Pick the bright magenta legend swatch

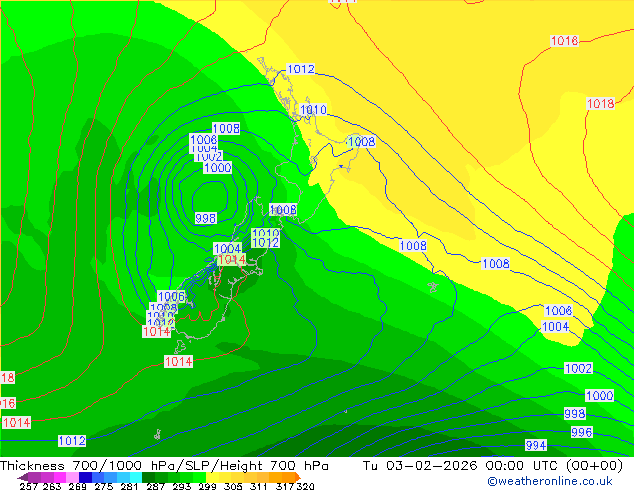59,477
